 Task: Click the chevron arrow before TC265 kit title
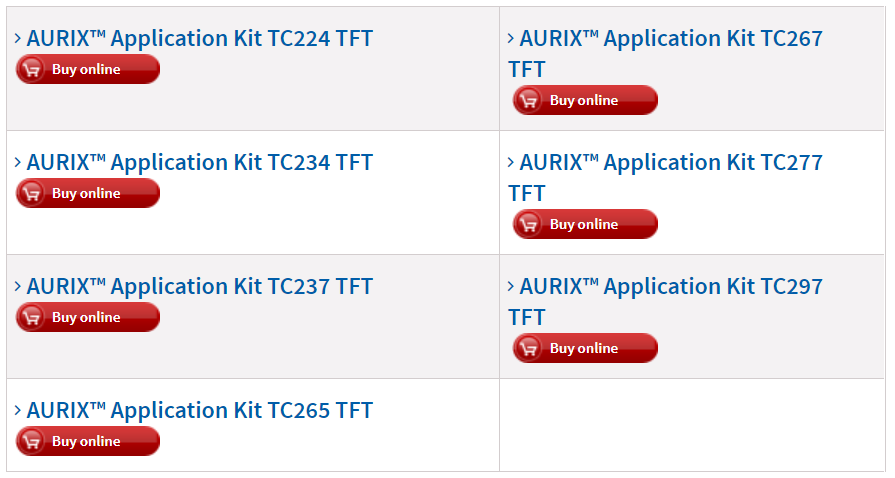(19, 411)
